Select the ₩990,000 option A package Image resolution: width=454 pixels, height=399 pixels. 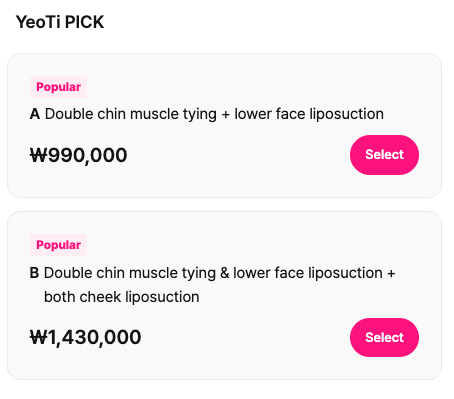(x=384, y=155)
